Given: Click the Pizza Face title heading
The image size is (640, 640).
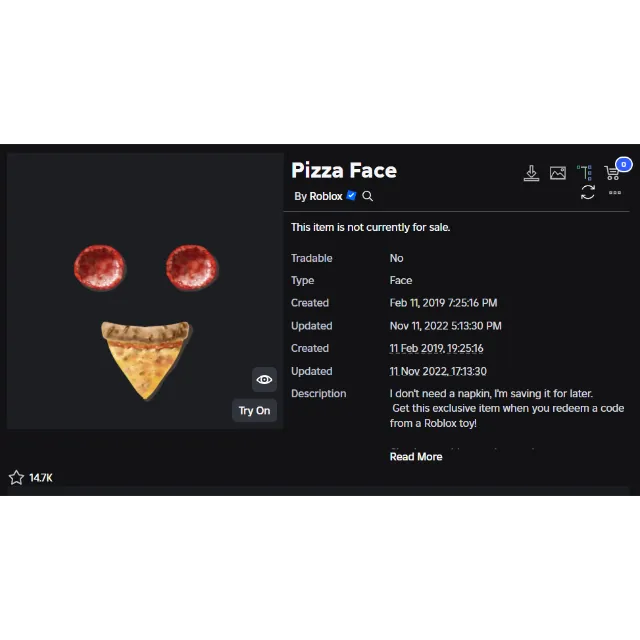Looking at the screenshot, I should pos(344,170).
